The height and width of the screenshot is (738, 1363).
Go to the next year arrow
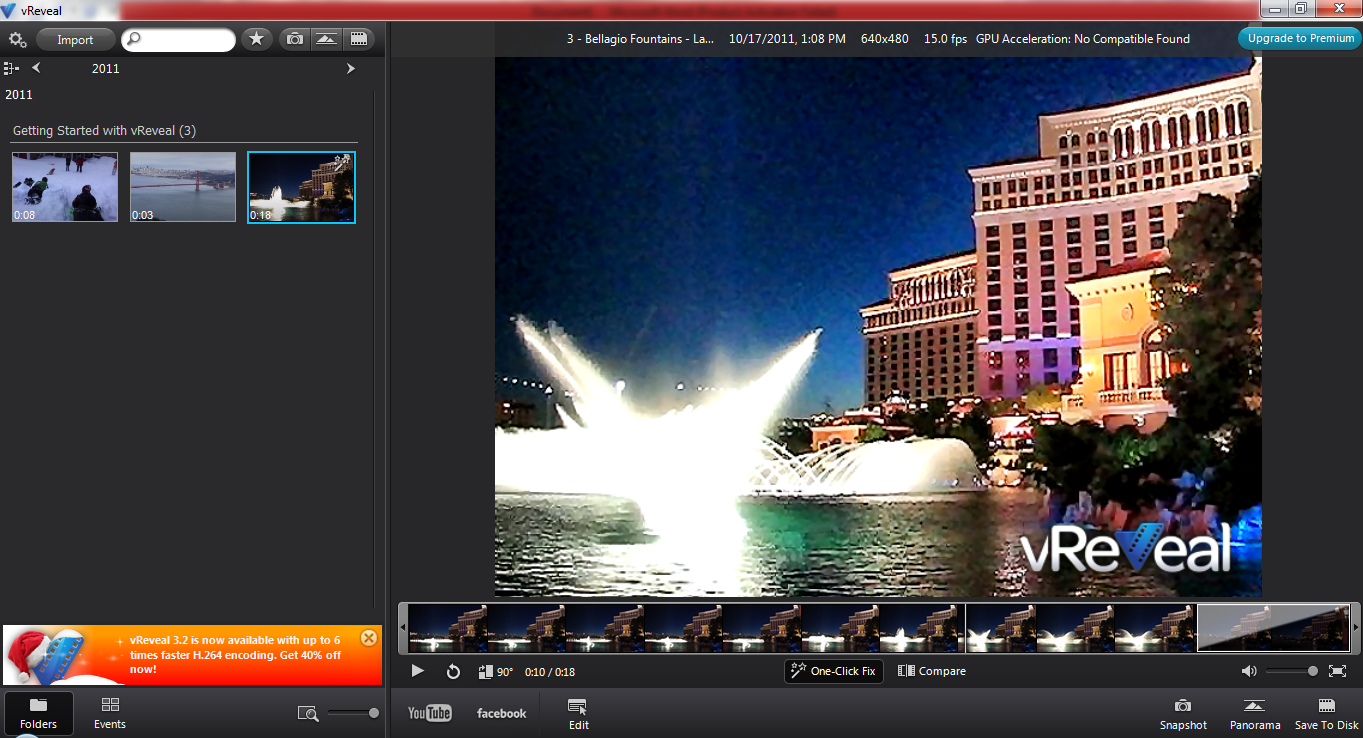(x=351, y=68)
